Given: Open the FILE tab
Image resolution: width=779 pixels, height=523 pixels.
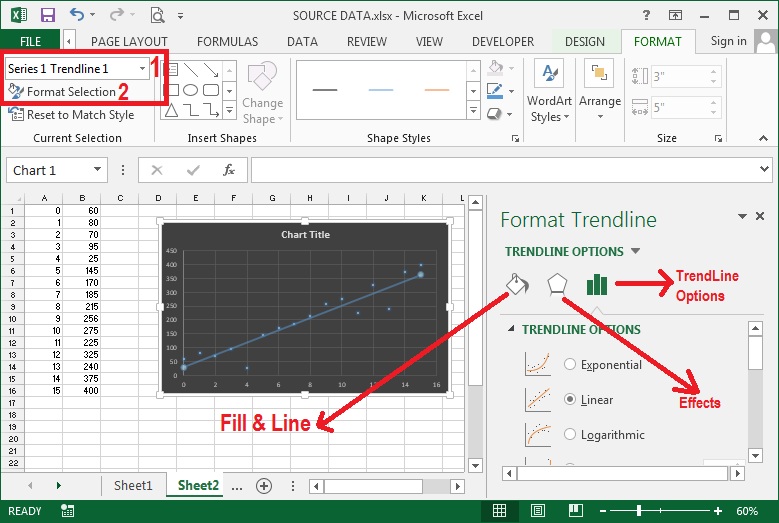Looking at the screenshot, I should pos(30,42).
